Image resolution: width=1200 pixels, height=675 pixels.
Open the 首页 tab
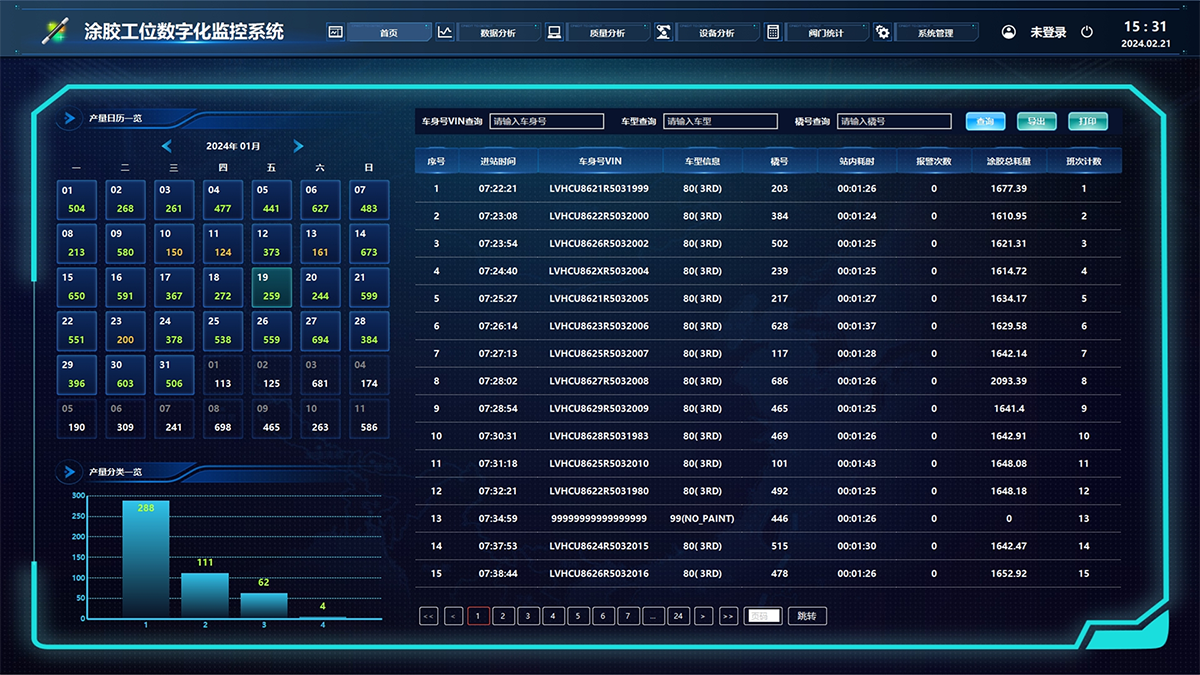pos(389,32)
